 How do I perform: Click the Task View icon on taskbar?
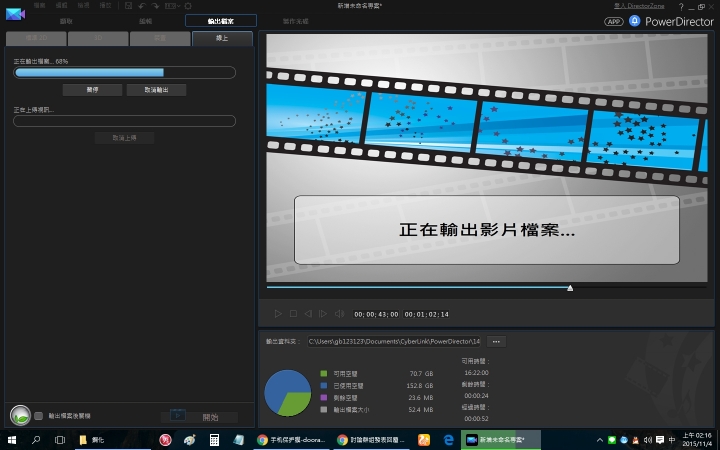(x=60, y=440)
